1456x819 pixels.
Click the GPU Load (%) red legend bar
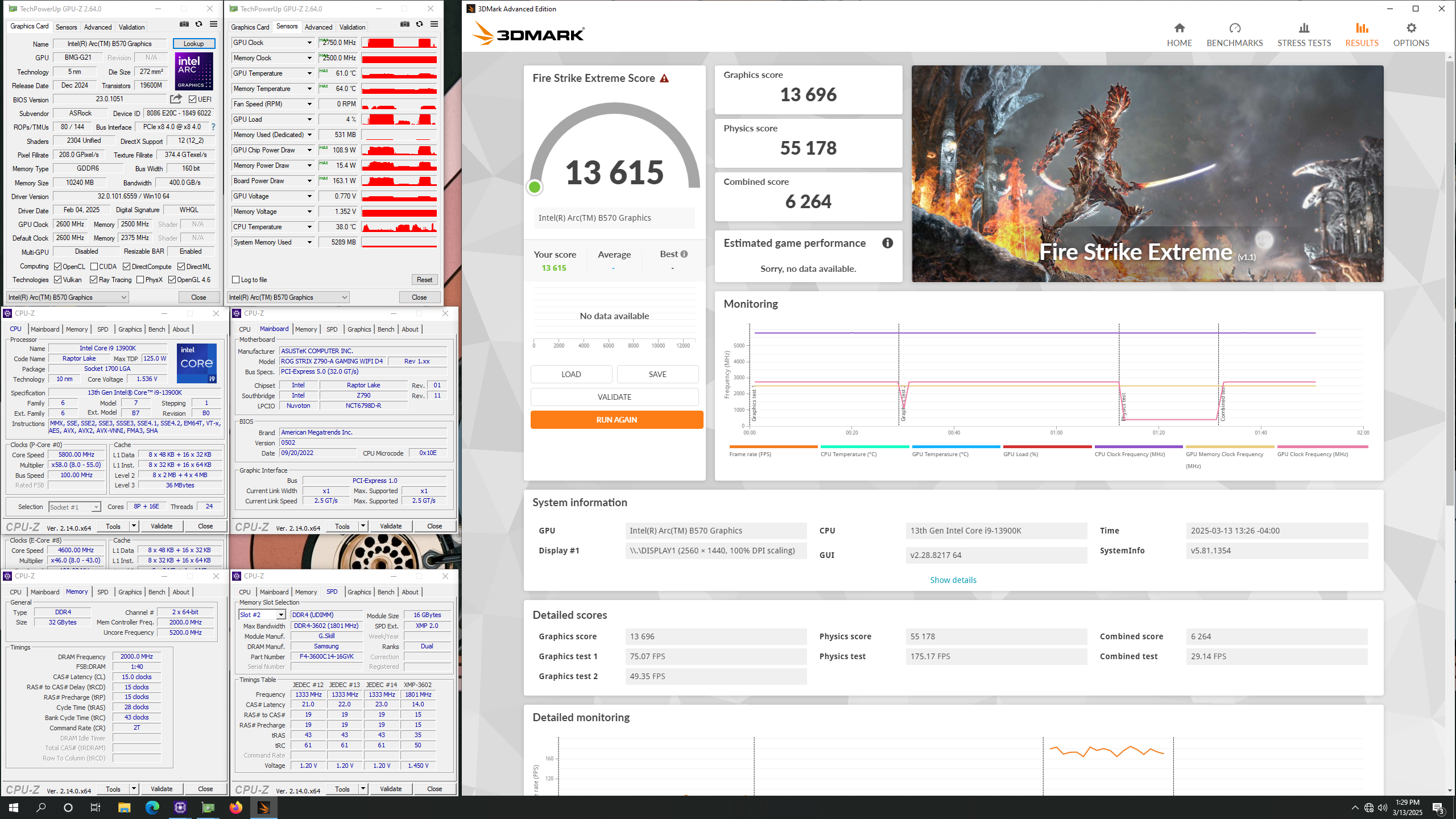(1047, 447)
